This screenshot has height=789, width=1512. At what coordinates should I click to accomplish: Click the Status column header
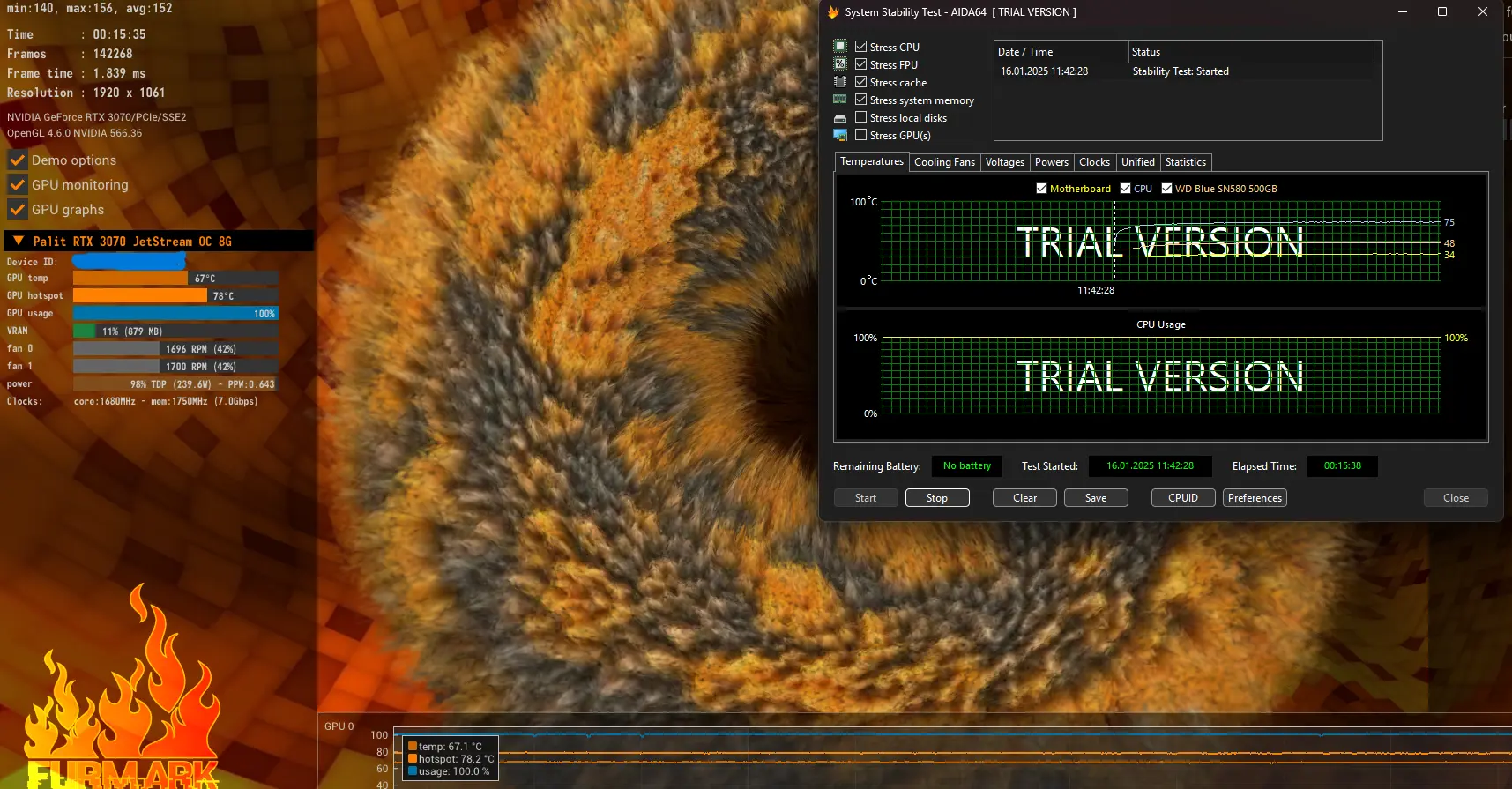(x=1251, y=52)
